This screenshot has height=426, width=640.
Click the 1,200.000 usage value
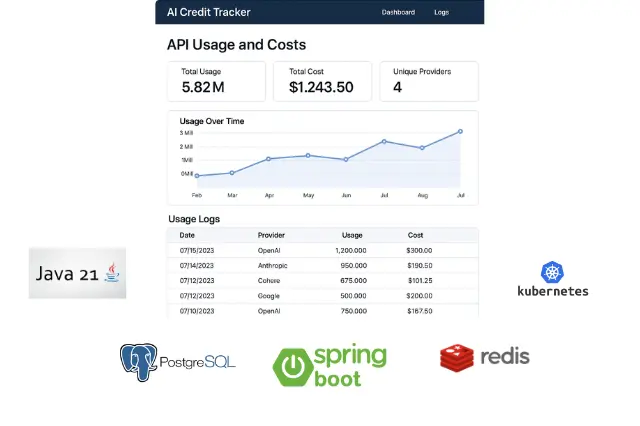351,251
